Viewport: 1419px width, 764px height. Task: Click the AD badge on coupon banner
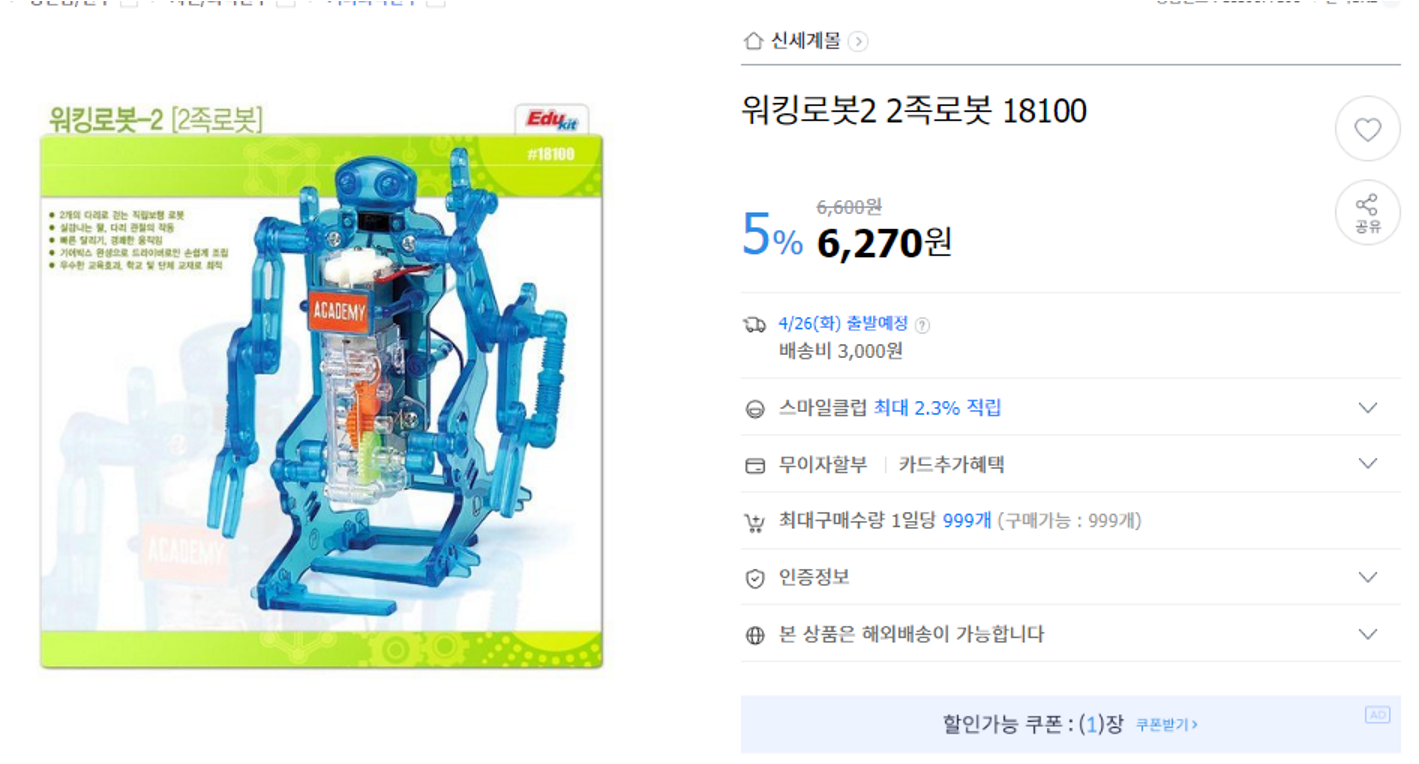point(1377,714)
